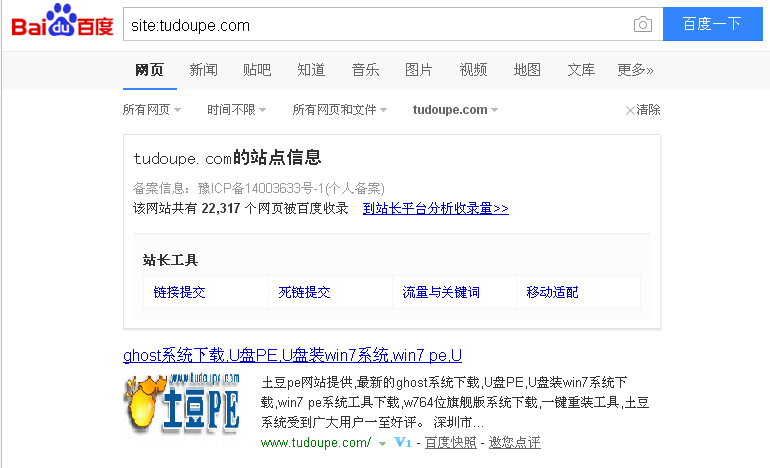Switch to the 音乐 tab
770x468 pixels.
[365, 70]
